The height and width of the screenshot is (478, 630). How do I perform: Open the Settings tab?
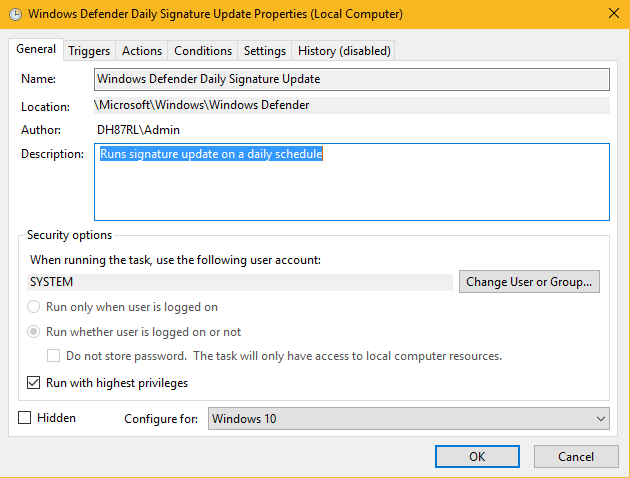pos(265,51)
